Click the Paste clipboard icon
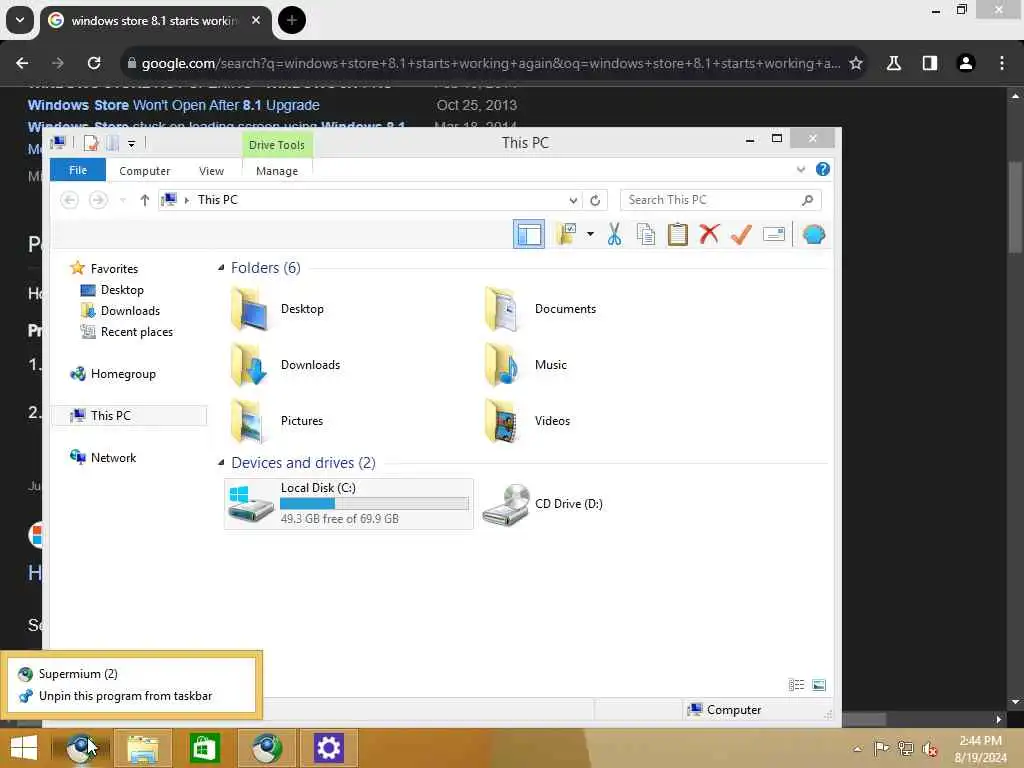 click(677, 234)
